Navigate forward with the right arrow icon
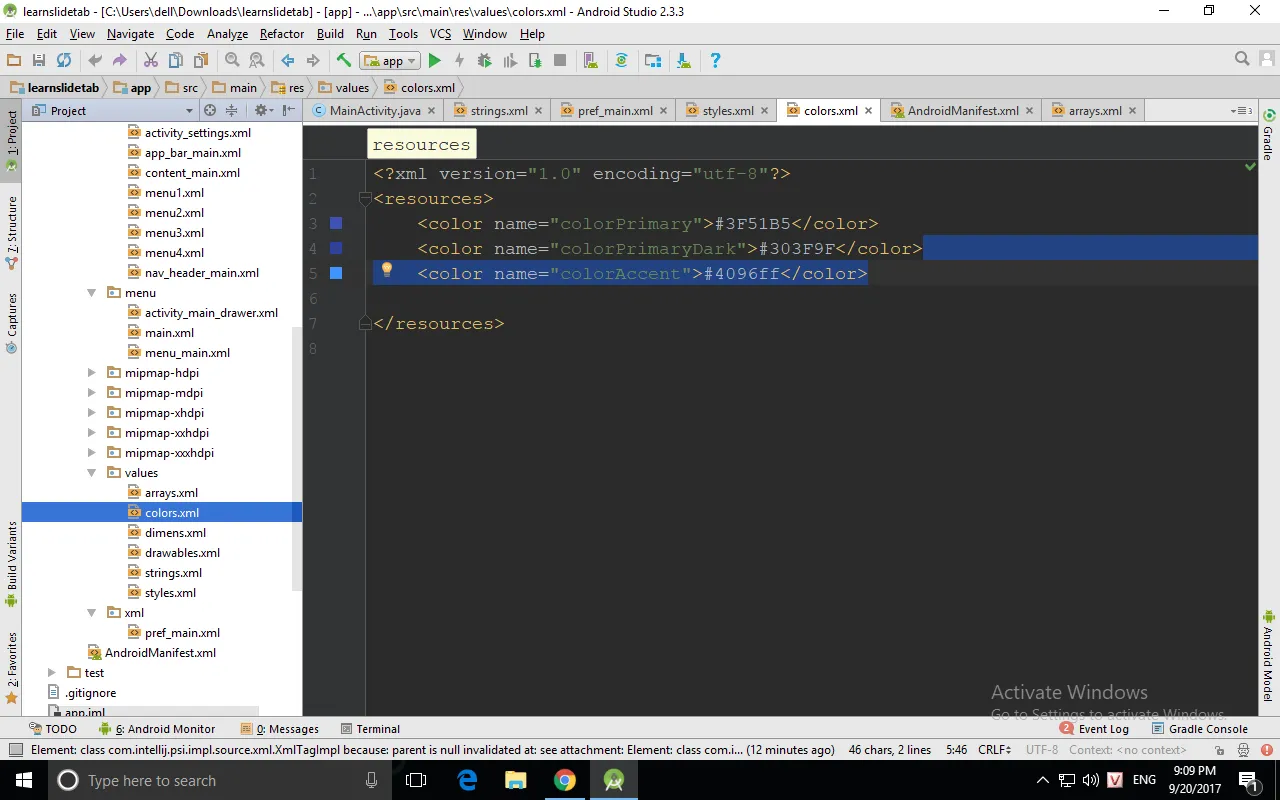 (313, 61)
